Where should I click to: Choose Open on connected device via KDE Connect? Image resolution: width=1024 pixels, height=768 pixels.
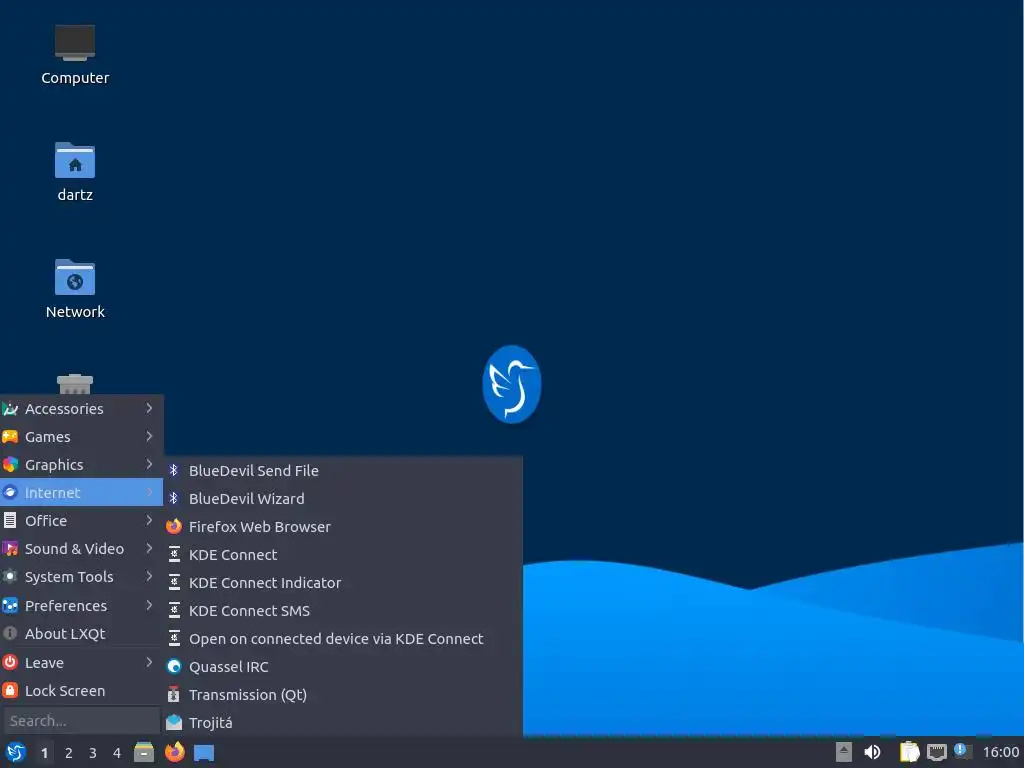pos(343,639)
